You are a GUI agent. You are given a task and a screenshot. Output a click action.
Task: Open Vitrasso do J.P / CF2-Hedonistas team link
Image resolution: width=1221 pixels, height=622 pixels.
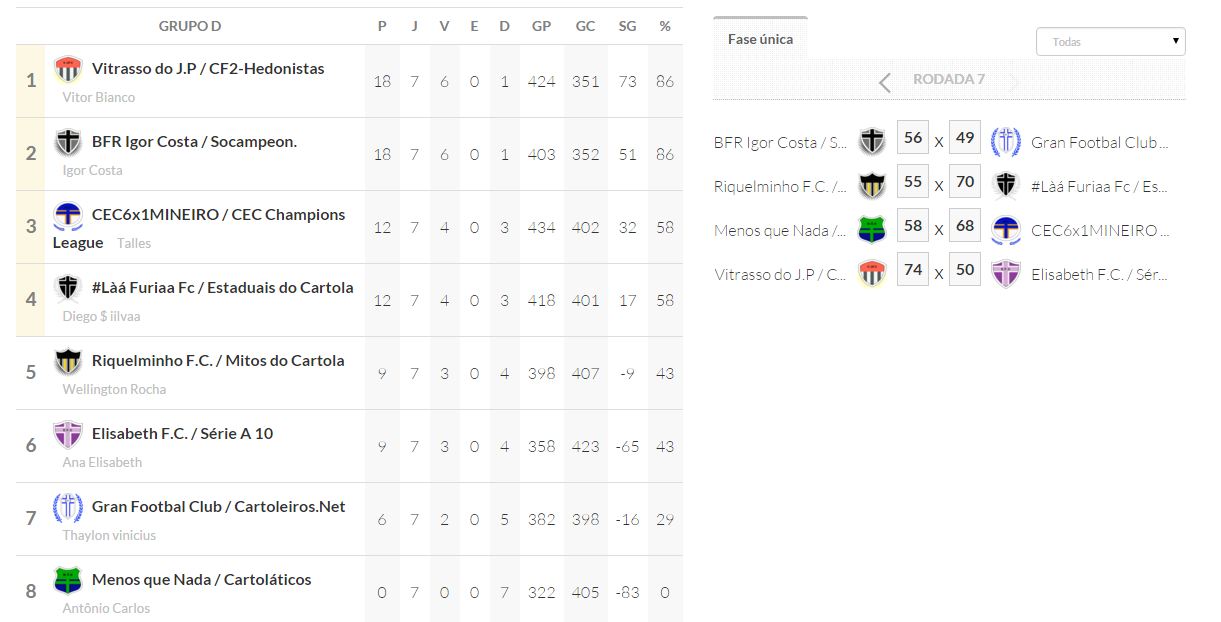(208, 69)
